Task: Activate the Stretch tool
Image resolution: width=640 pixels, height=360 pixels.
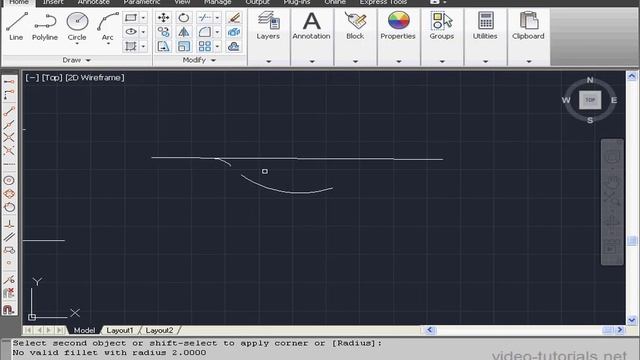Action: click(x=164, y=46)
